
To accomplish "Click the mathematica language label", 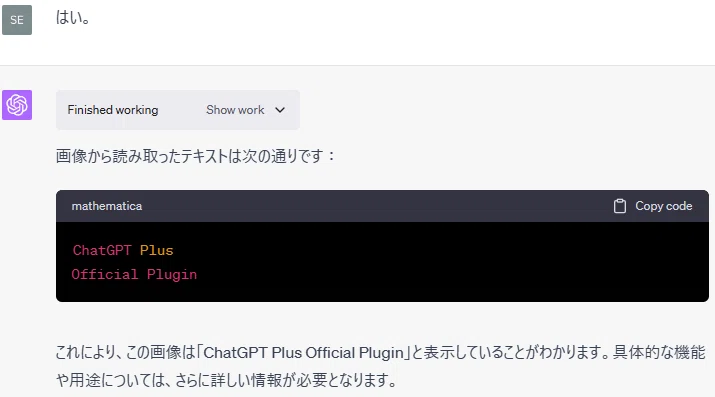I will pos(107,206).
